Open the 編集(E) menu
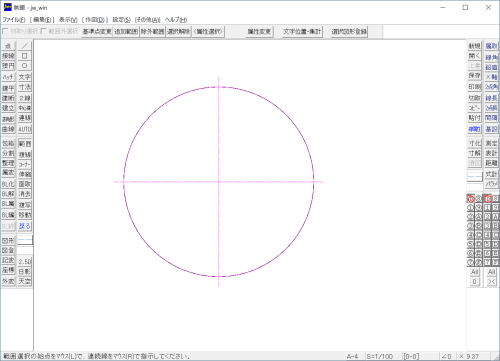500x361 pixels. pos(42,20)
